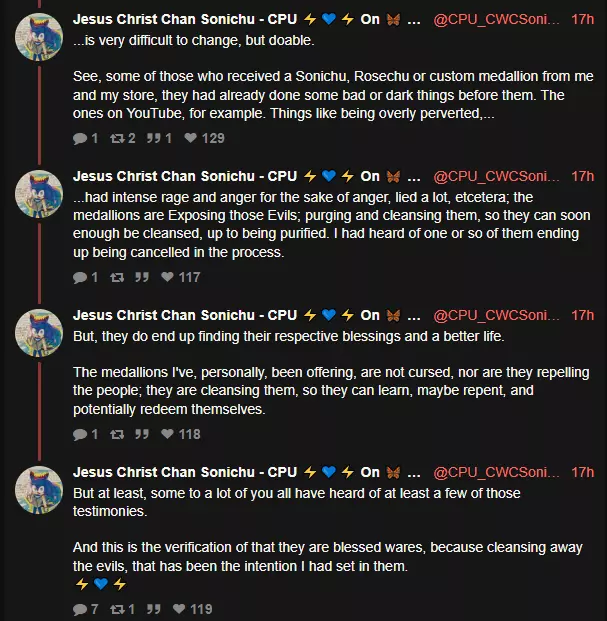Like the tweet with 117 hearts
This screenshot has height=621, width=607.
click(x=167, y=277)
